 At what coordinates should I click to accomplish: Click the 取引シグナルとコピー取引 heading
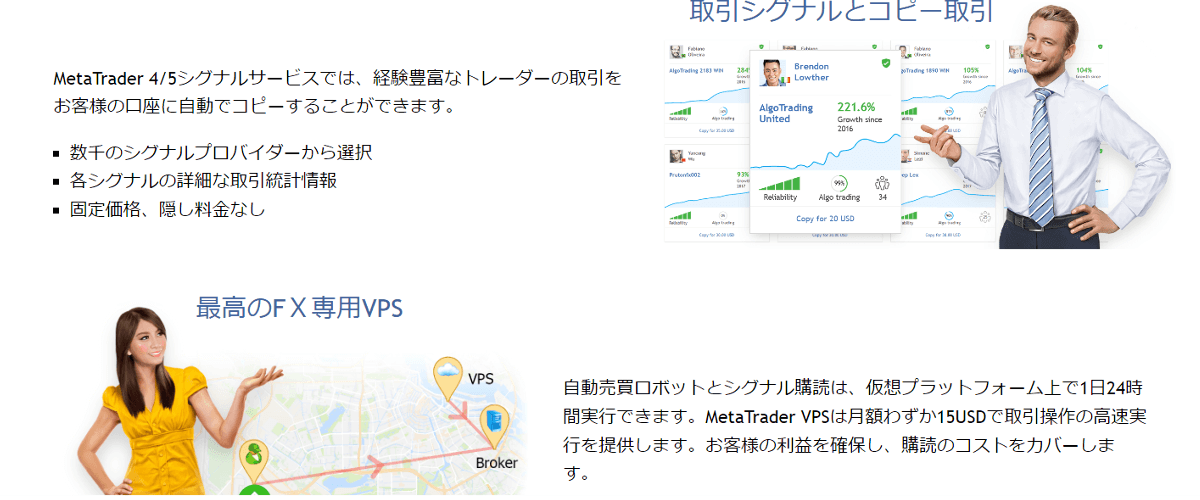coord(842,12)
